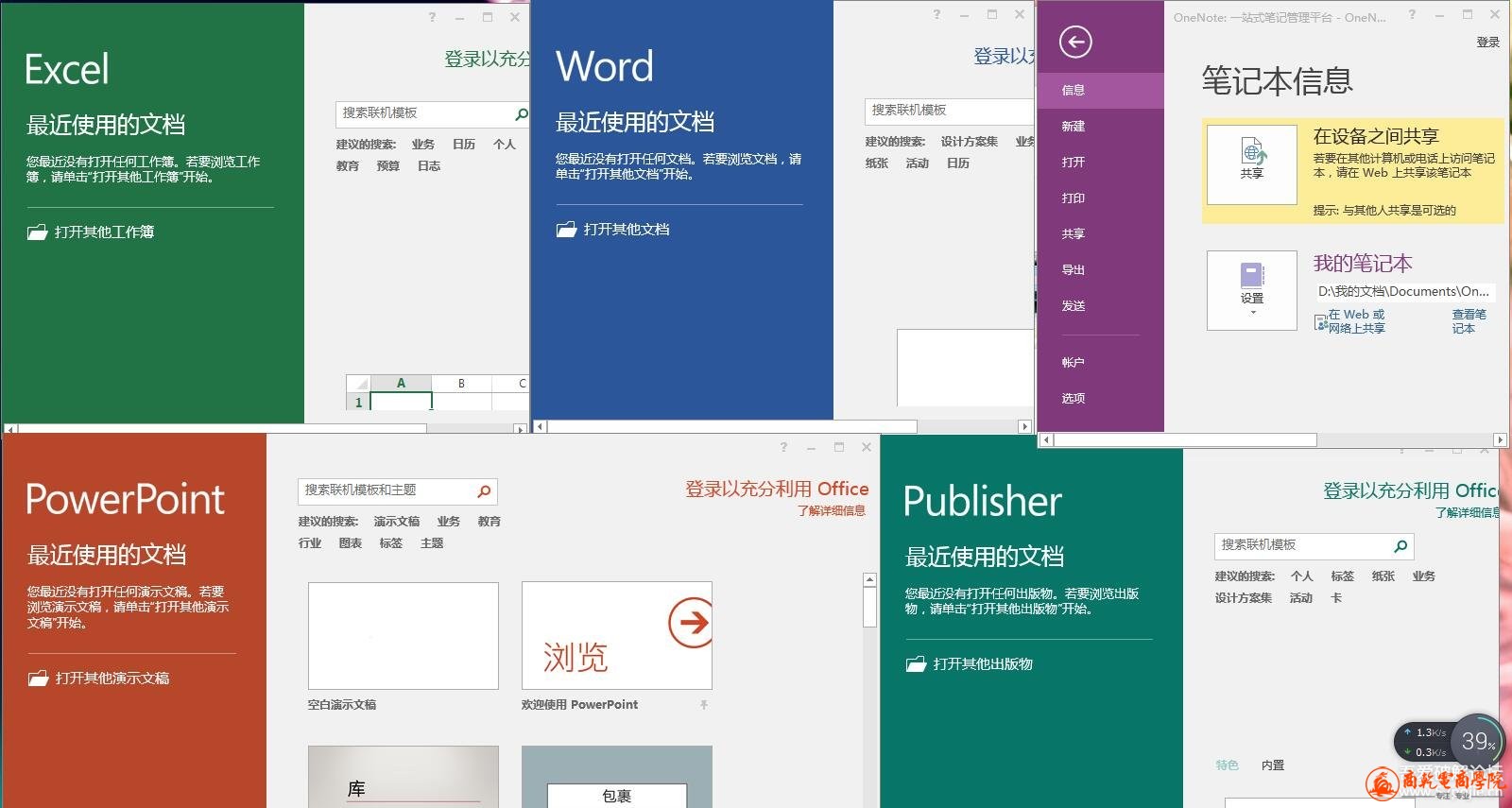
Task: Choose PowerPoint suggested search Themes
Action: click(432, 543)
